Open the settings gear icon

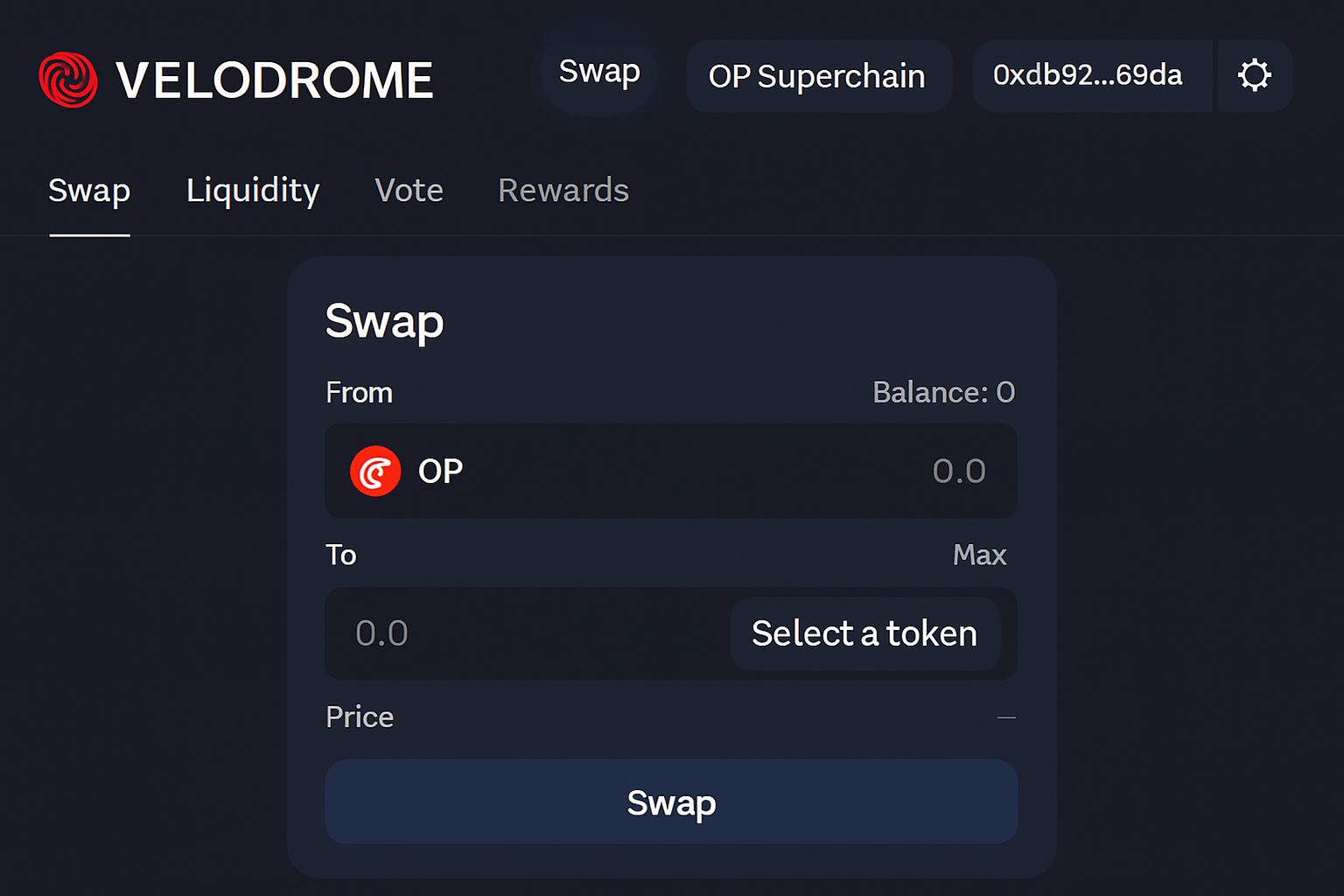click(1255, 75)
